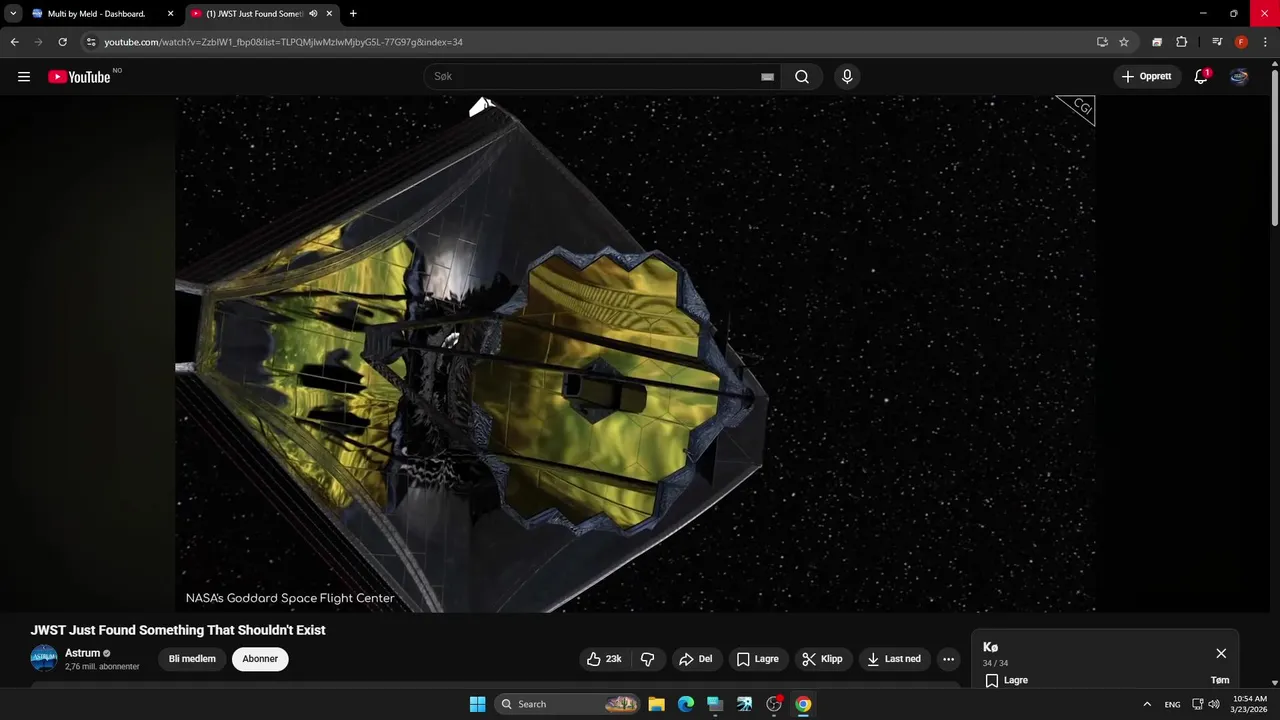
Task: Click the Bli medlem button
Action: click(192, 659)
